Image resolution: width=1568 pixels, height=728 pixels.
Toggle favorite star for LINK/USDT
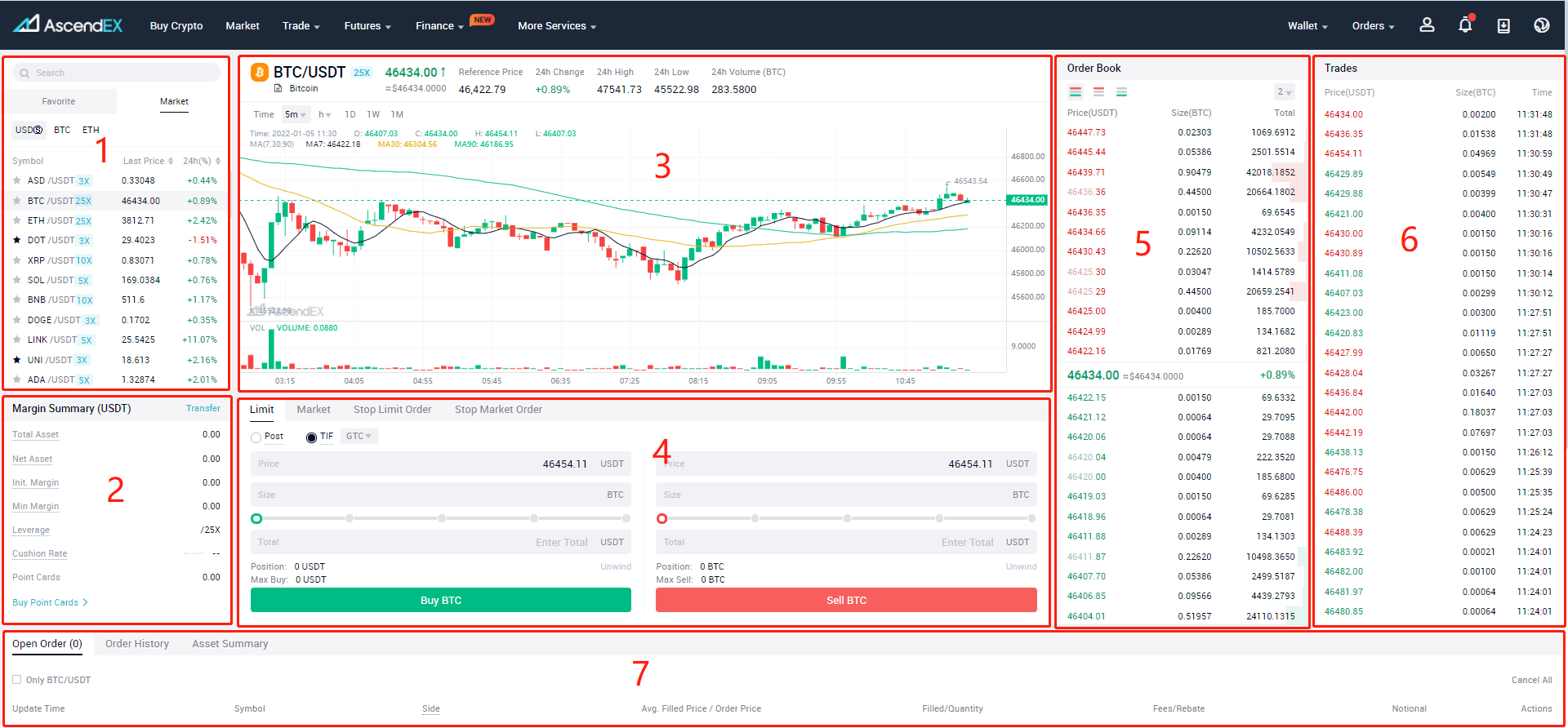pyautogui.click(x=16, y=340)
